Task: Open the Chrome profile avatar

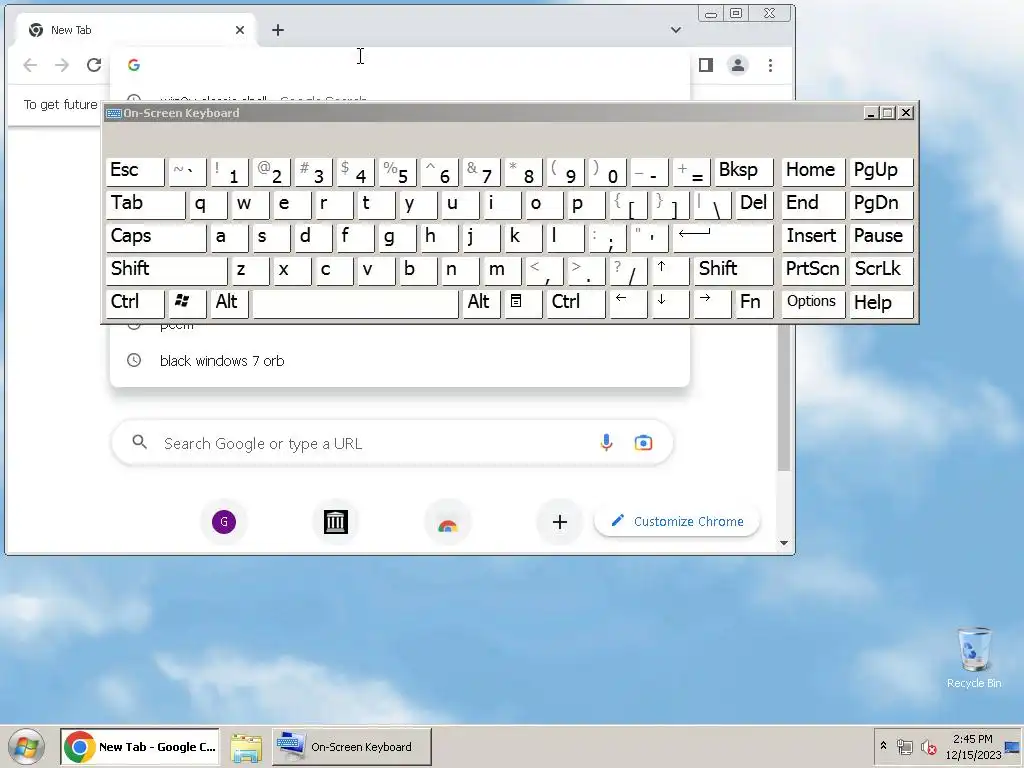Action: [738, 65]
